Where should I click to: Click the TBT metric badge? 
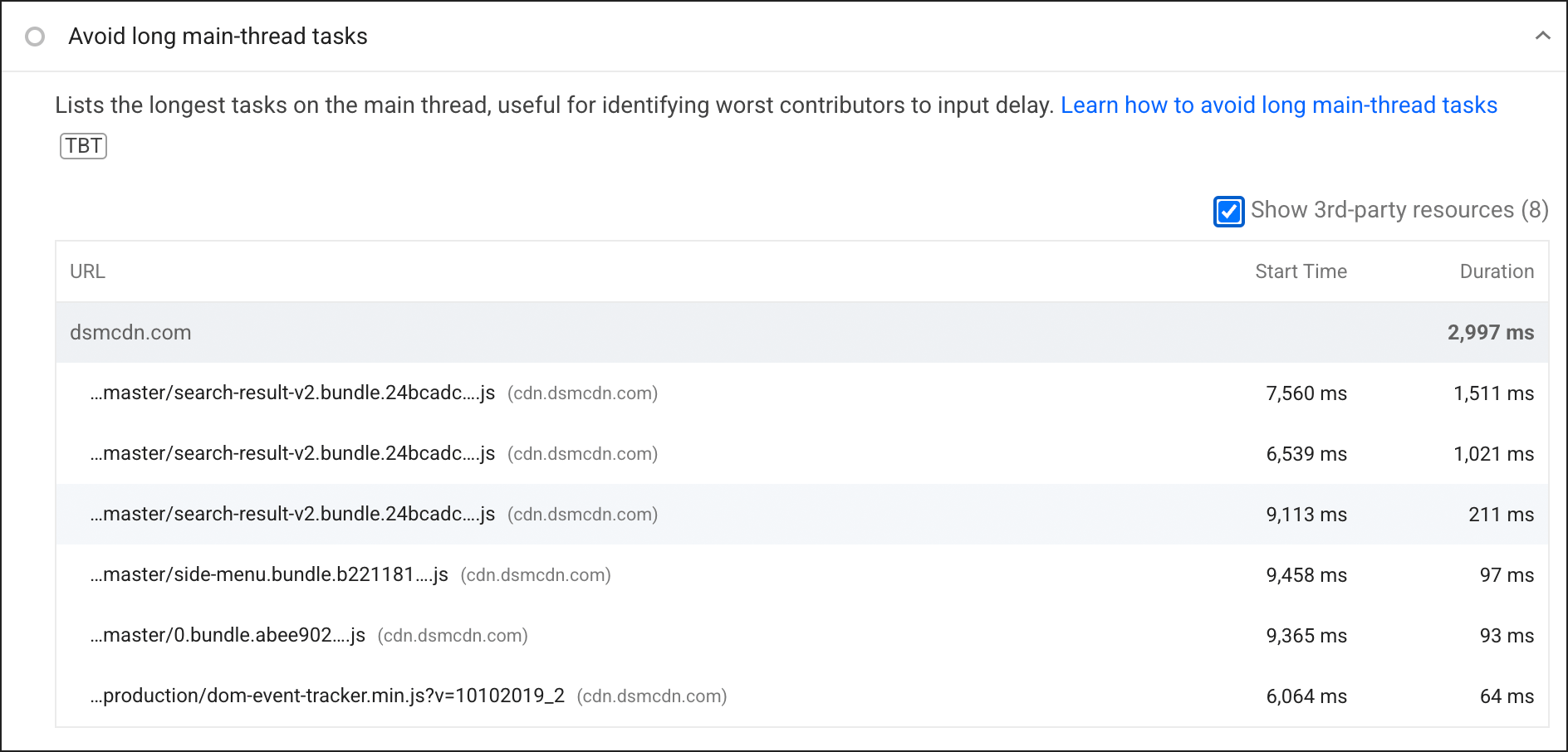coord(83,146)
